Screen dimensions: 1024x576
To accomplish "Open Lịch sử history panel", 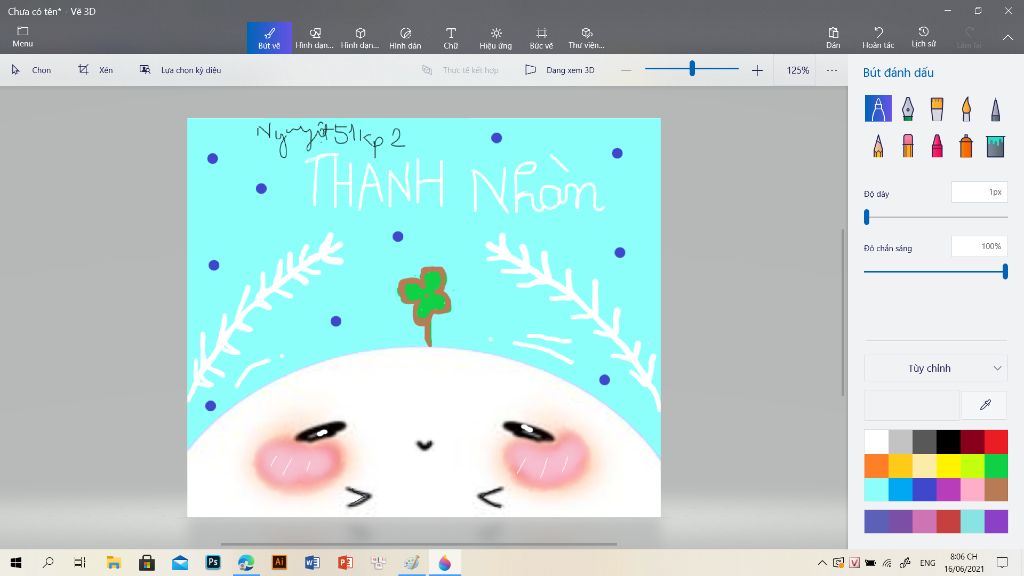I will coord(923,37).
